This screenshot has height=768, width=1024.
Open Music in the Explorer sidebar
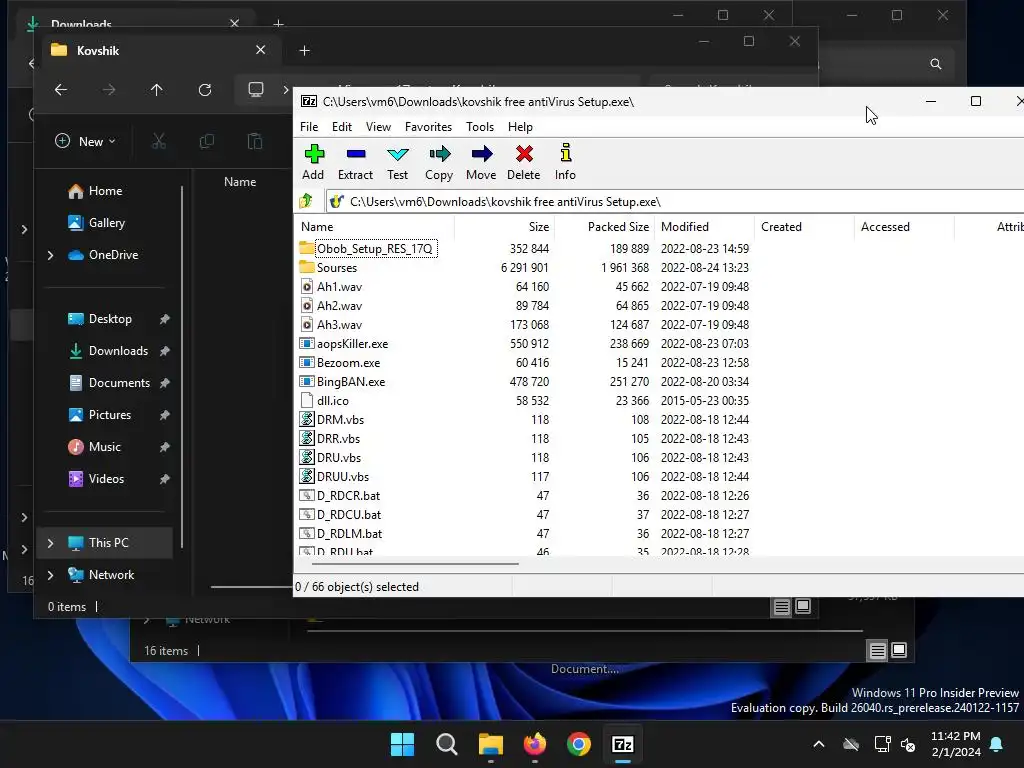point(95,447)
